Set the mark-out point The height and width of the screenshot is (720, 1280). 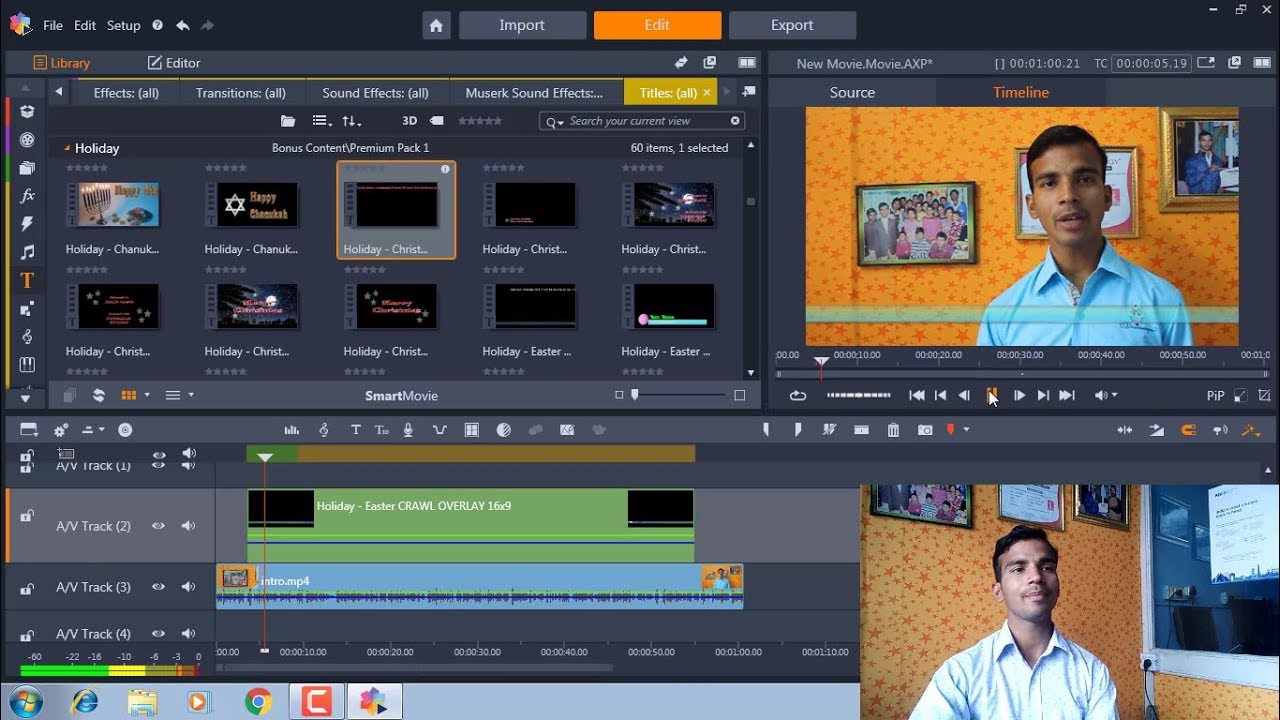click(x=797, y=430)
